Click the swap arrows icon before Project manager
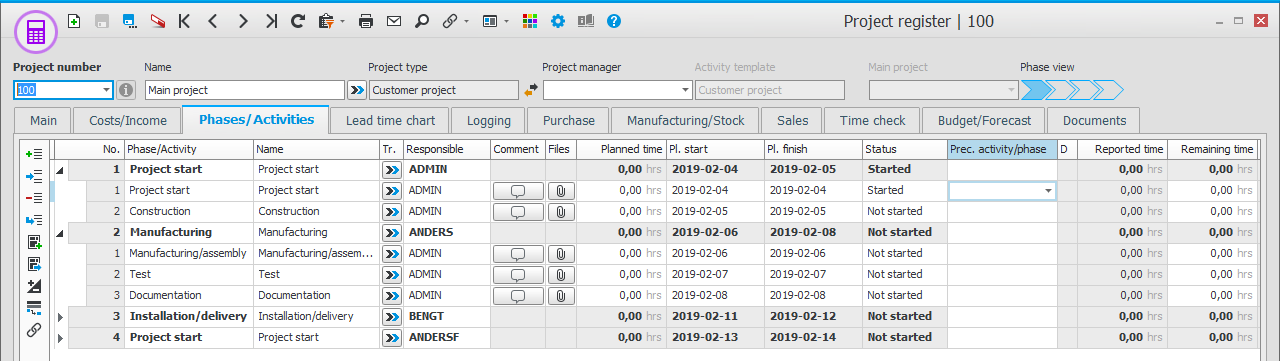This screenshot has height=361, width=1280. coord(531,90)
